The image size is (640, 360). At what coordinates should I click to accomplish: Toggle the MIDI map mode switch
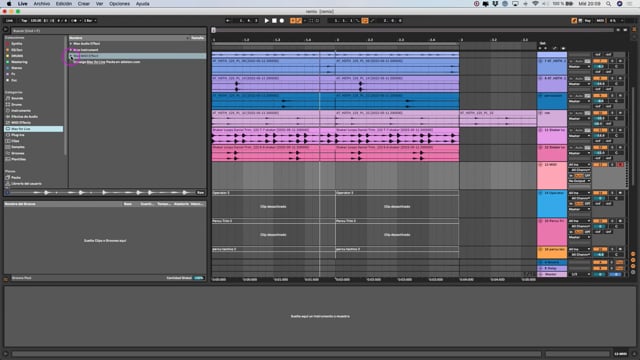click(x=600, y=20)
